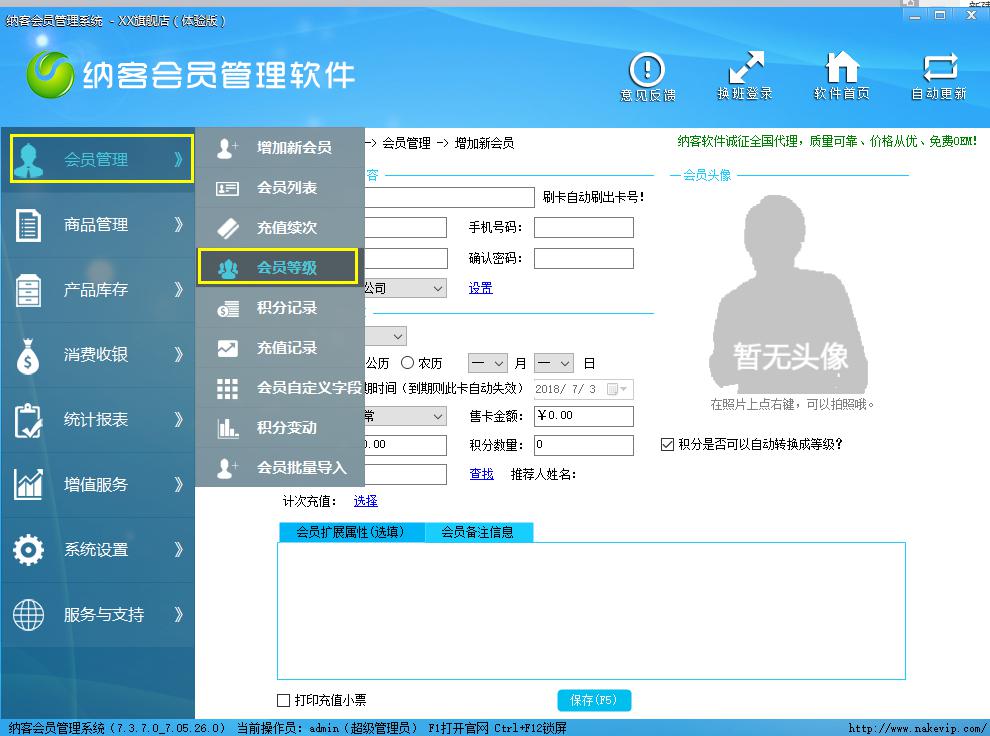
Task: Toggle 积分是否可以自动转换成等级 checkbox
Action: coord(667,444)
